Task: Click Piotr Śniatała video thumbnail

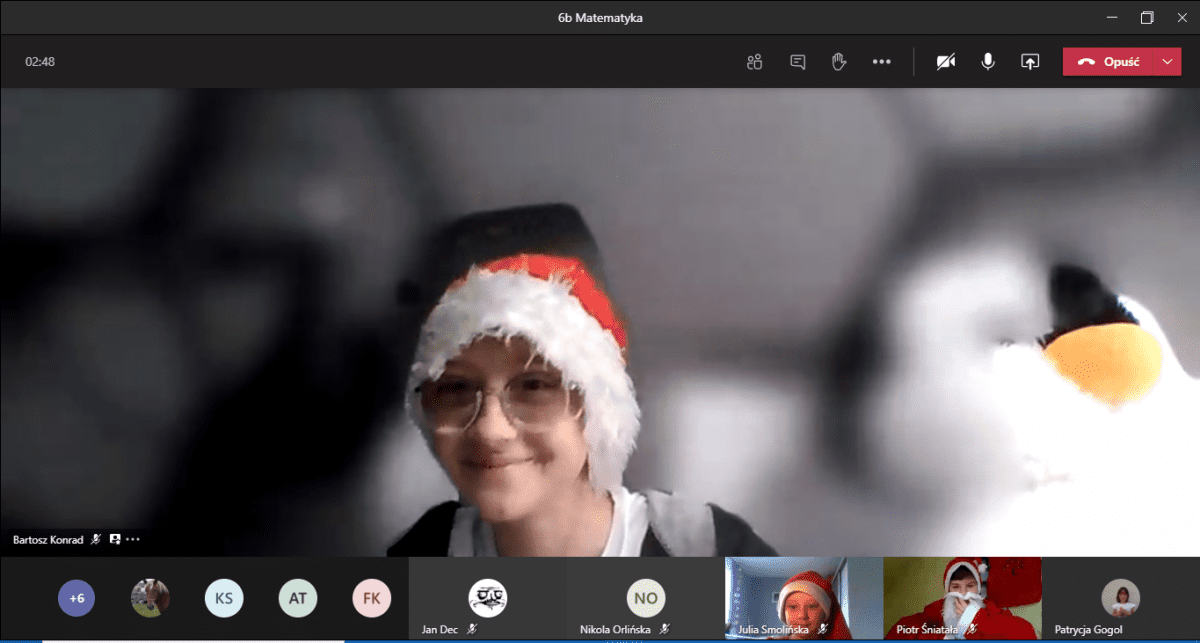Action: (x=962, y=598)
